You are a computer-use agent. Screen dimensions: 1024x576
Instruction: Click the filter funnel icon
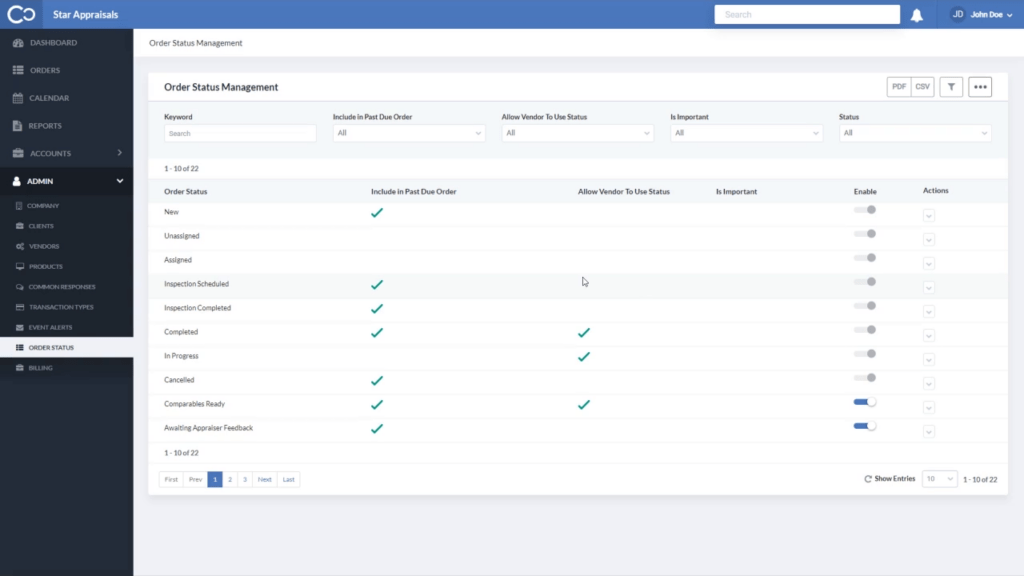click(952, 87)
